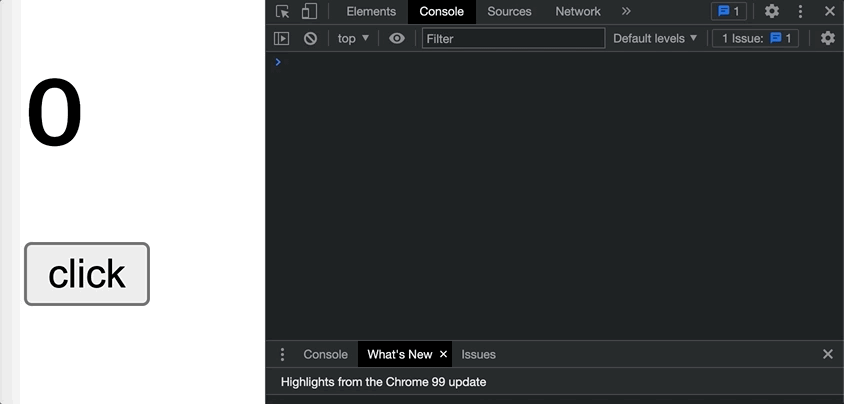844x404 pixels.
Task: Focus the console Filter input field
Action: point(514,39)
